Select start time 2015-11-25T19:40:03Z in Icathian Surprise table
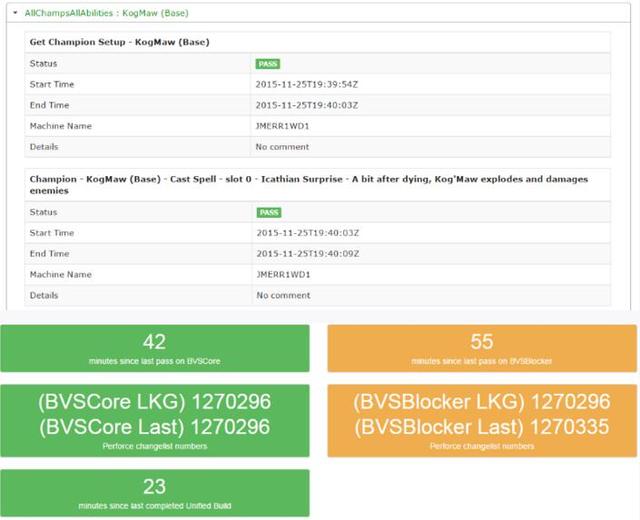This screenshot has height=520, width=640. tap(308, 233)
